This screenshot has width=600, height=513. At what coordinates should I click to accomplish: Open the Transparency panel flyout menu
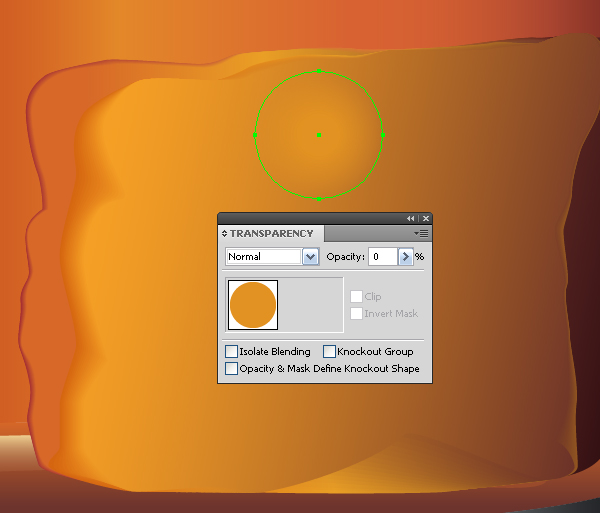click(x=421, y=233)
